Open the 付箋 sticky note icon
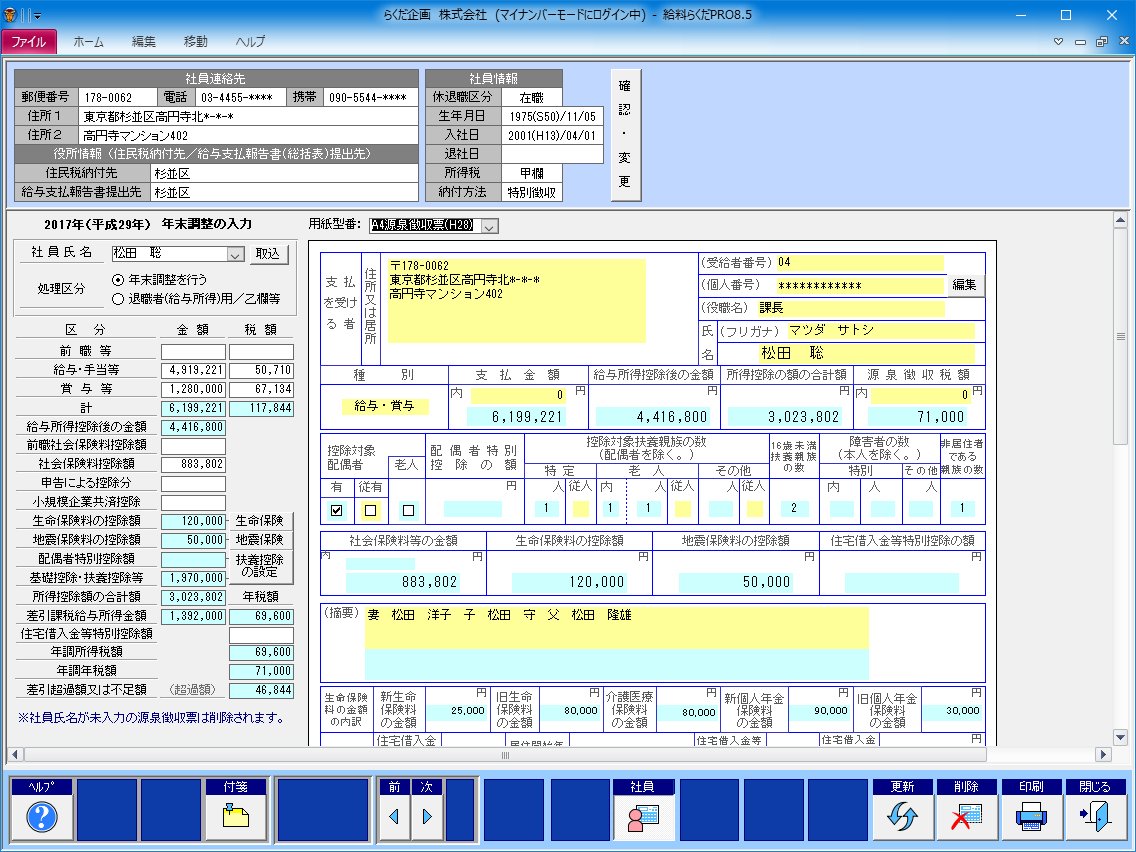Viewport: 1136px width, 852px height. [x=236, y=816]
